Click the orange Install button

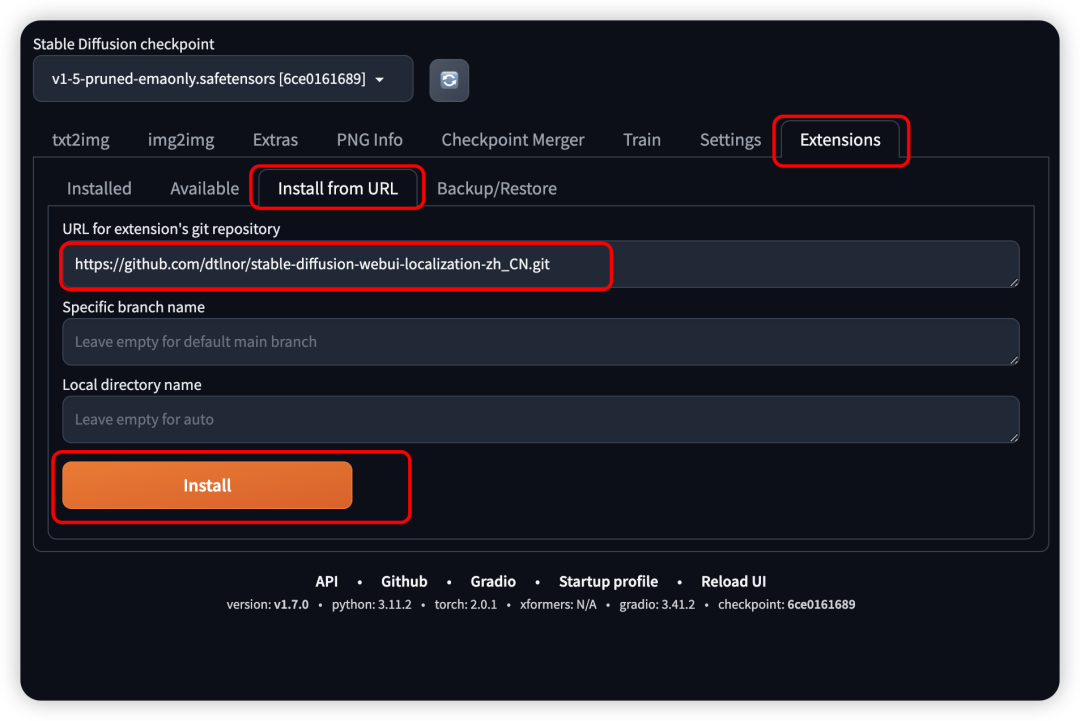click(207, 485)
